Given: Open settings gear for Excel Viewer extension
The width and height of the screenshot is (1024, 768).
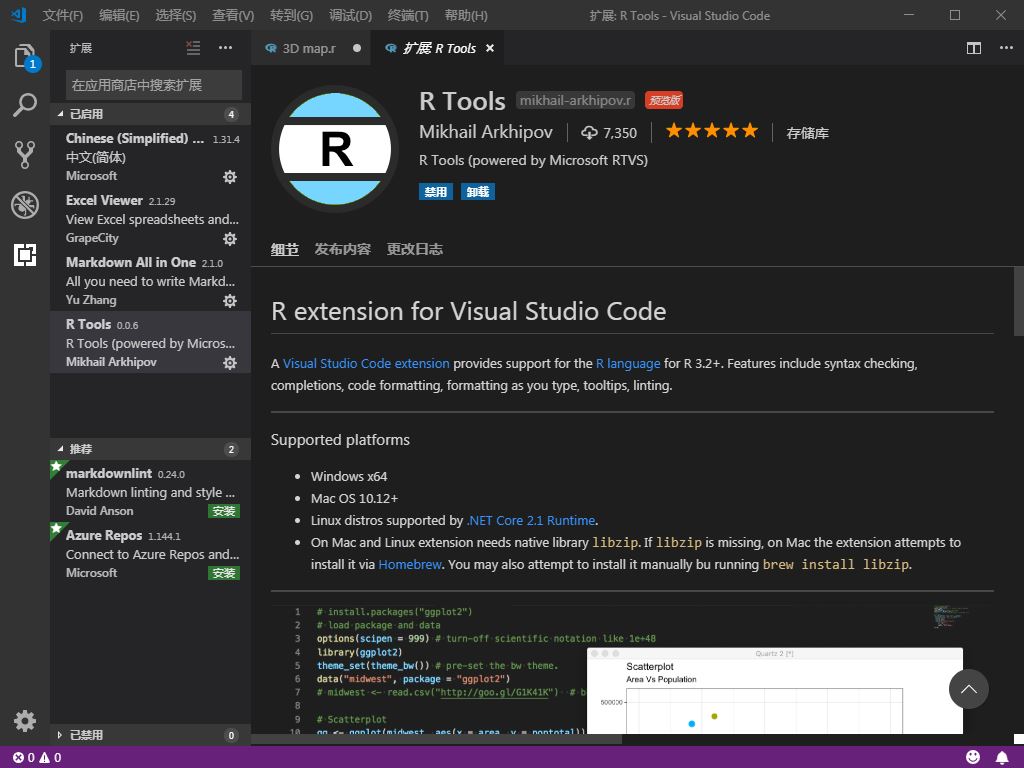Looking at the screenshot, I should 230,239.
